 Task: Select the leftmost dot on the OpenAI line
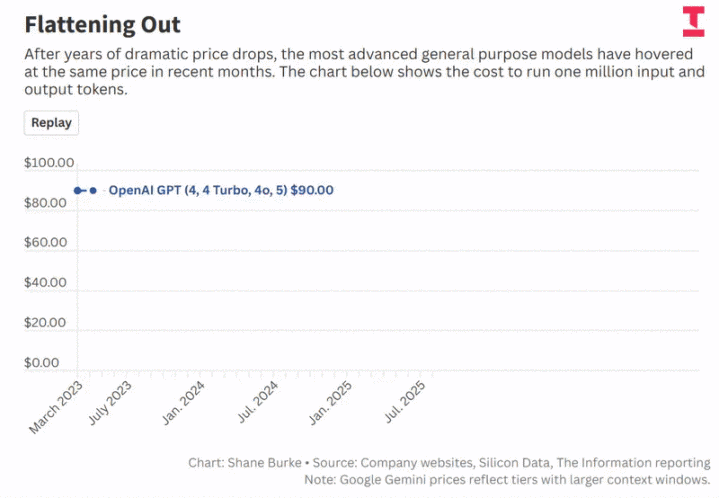[x=78, y=190]
